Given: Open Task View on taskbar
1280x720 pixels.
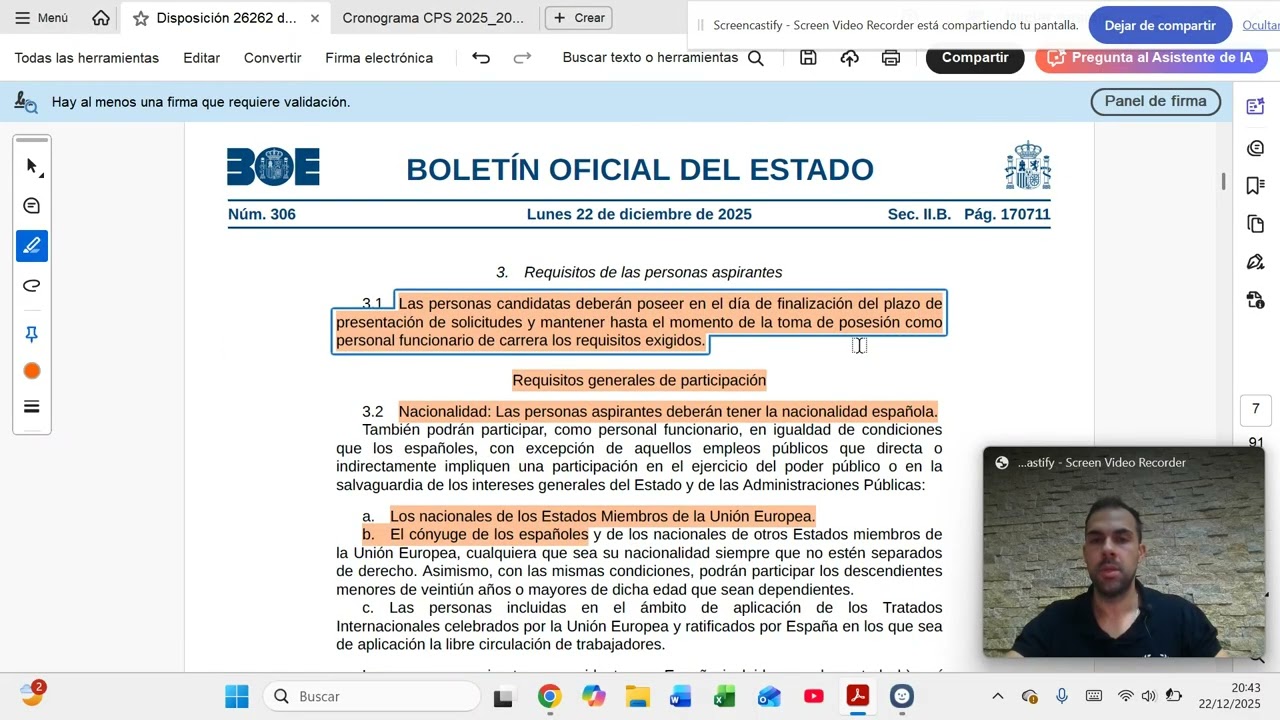Looking at the screenshot, I should pyautogui.click(x=503, y=696).
